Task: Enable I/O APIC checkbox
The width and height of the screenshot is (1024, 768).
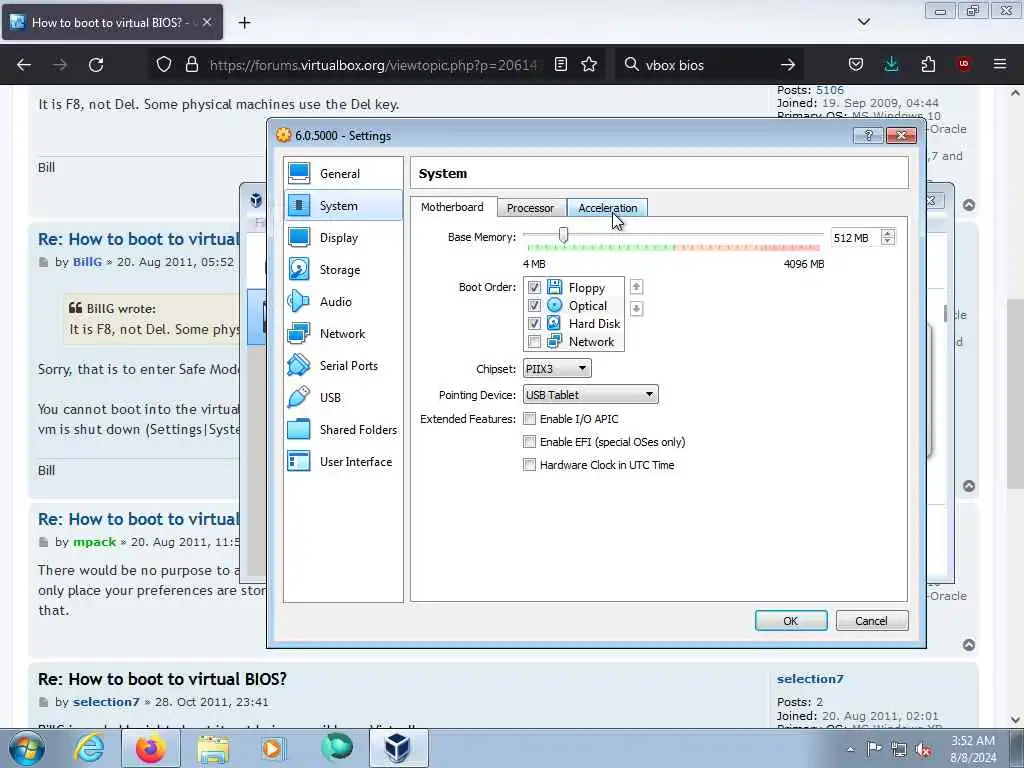Action: coord(530,419)
